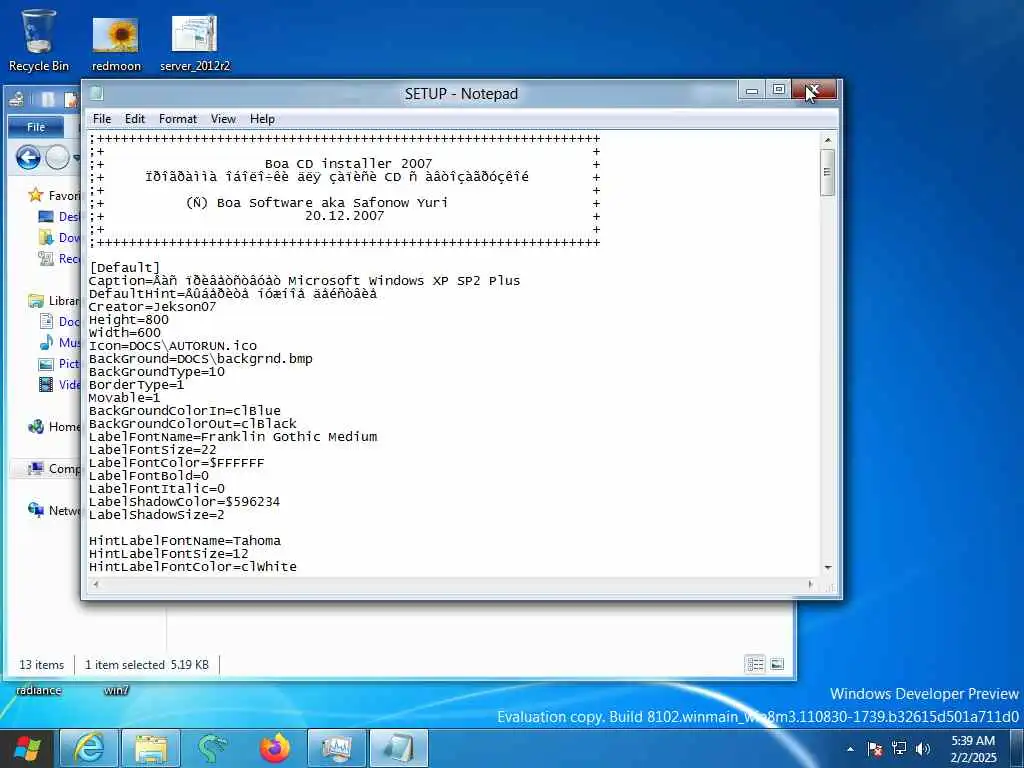Click the "Height=800" line
The height and width of the screenshot is (768, 1024).
(x=129, y=320)
